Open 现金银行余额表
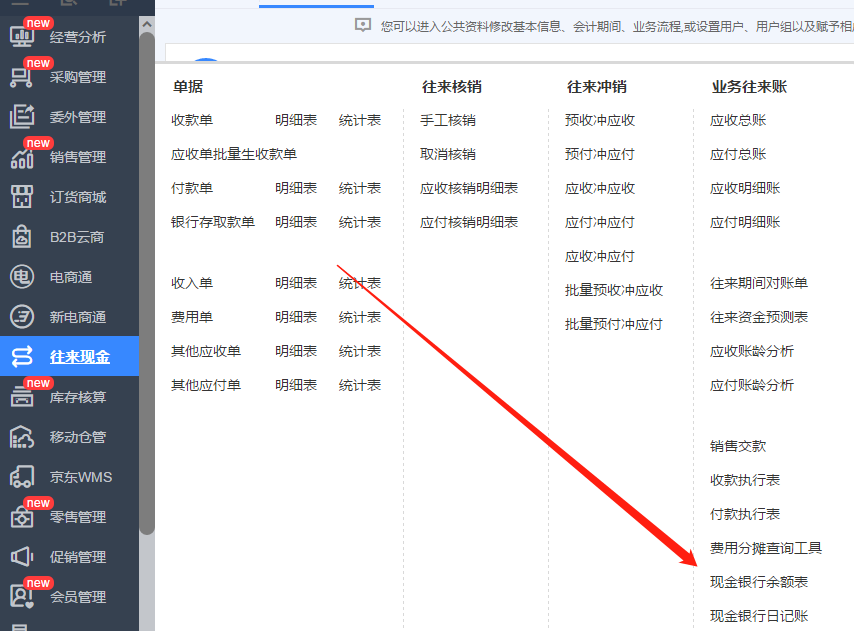The height and width of the screenshot is (631, 854). coord(759,582)
